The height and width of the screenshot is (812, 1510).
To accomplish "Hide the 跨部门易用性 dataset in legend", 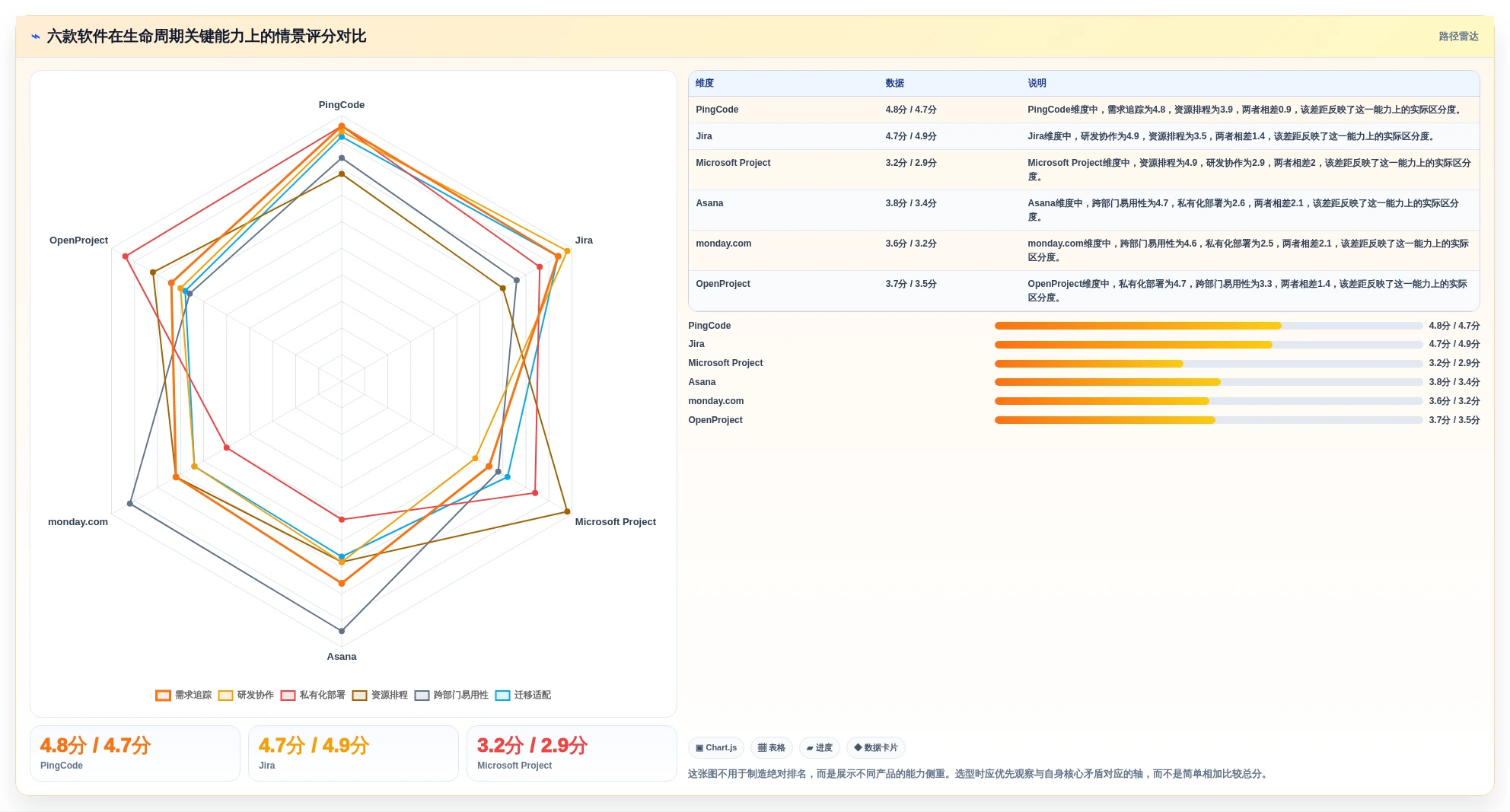I will [422, 695].
